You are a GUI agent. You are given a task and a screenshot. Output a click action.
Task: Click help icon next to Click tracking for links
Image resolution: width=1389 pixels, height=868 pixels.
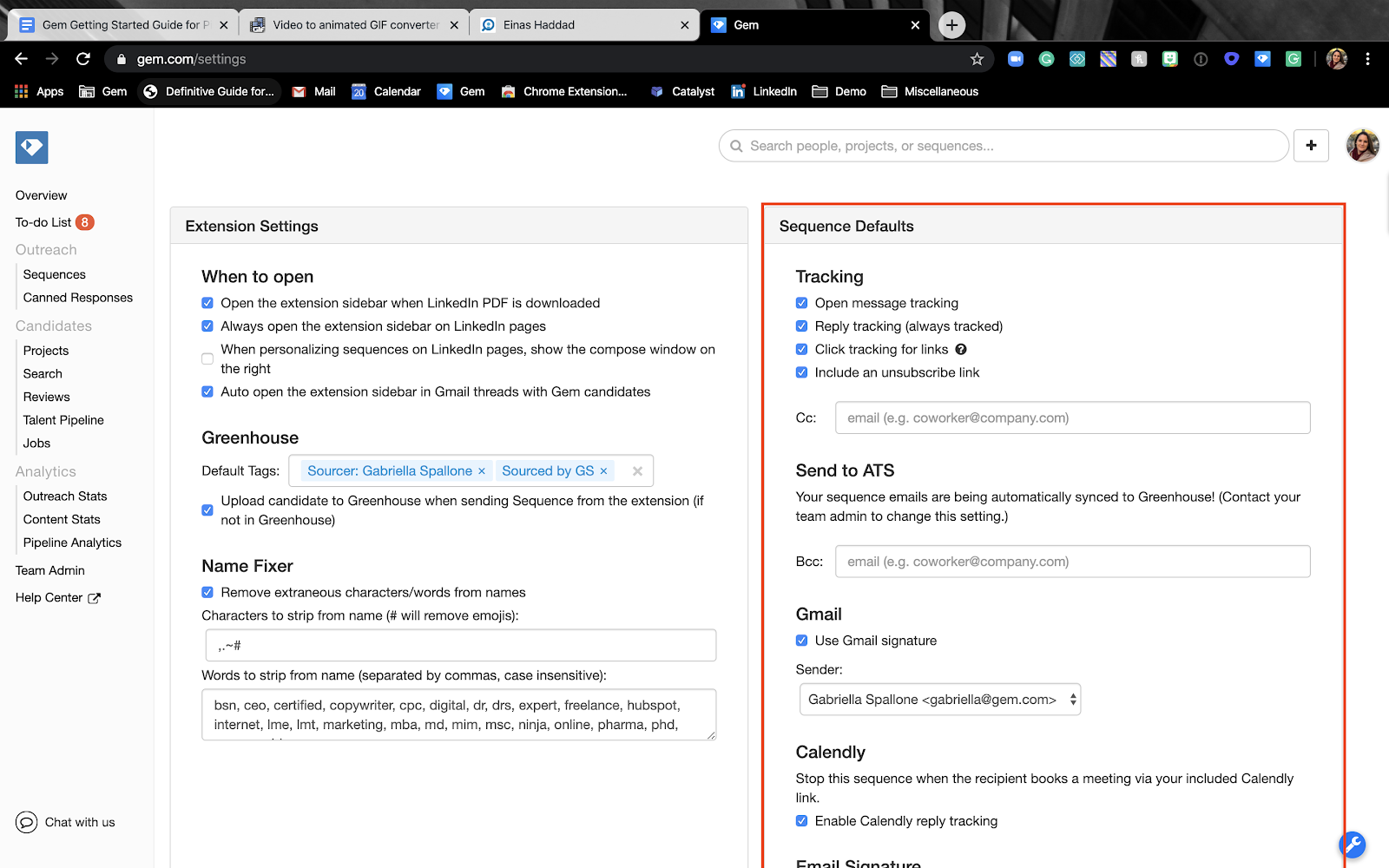[x=961, y=349]
